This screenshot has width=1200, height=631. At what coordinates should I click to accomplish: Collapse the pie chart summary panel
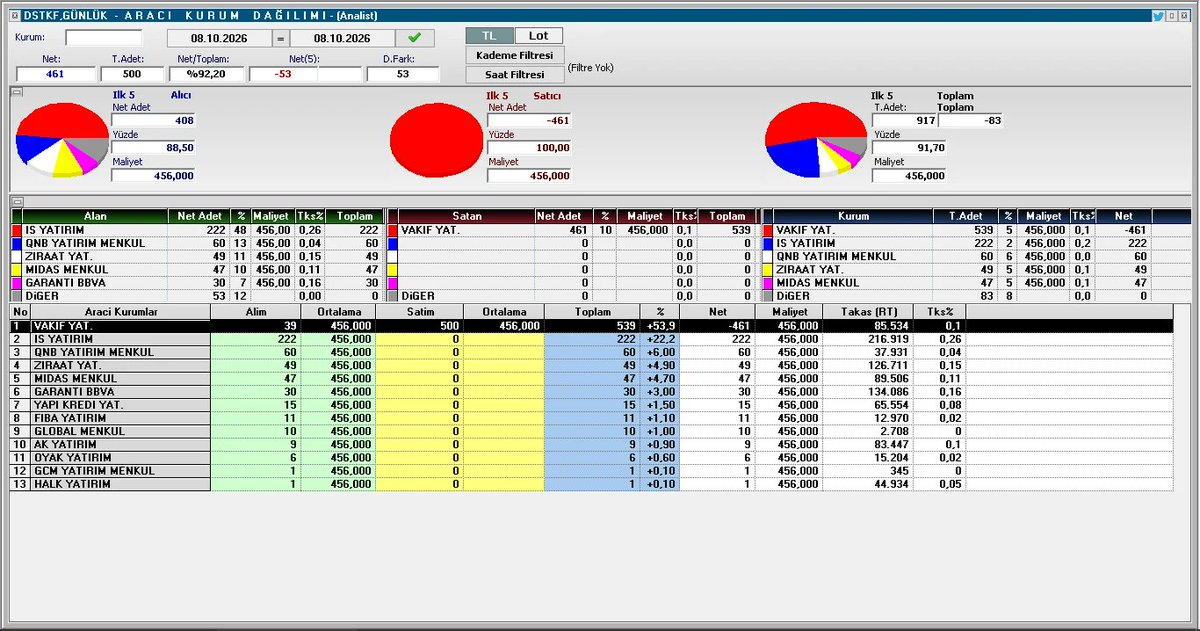[16, 92]
